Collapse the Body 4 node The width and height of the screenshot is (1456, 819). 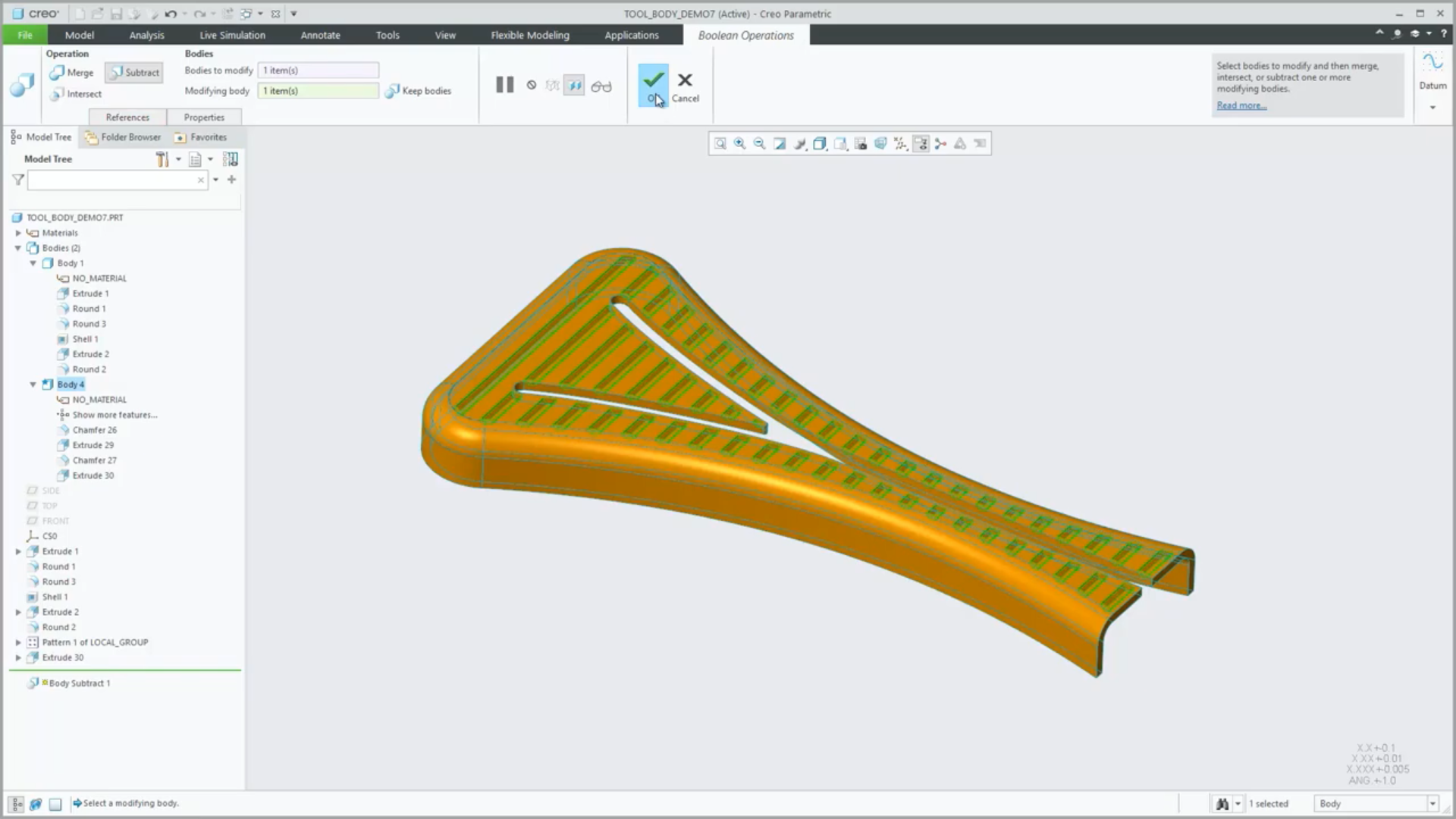click(x=33, y=384)
